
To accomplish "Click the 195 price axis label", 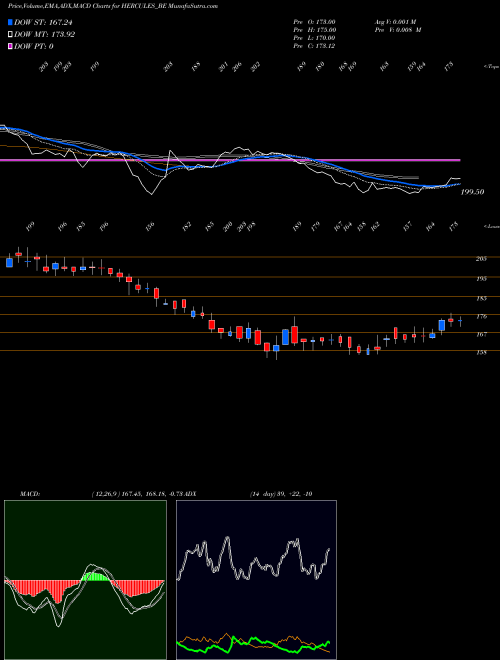I will (x=481, y=279).
